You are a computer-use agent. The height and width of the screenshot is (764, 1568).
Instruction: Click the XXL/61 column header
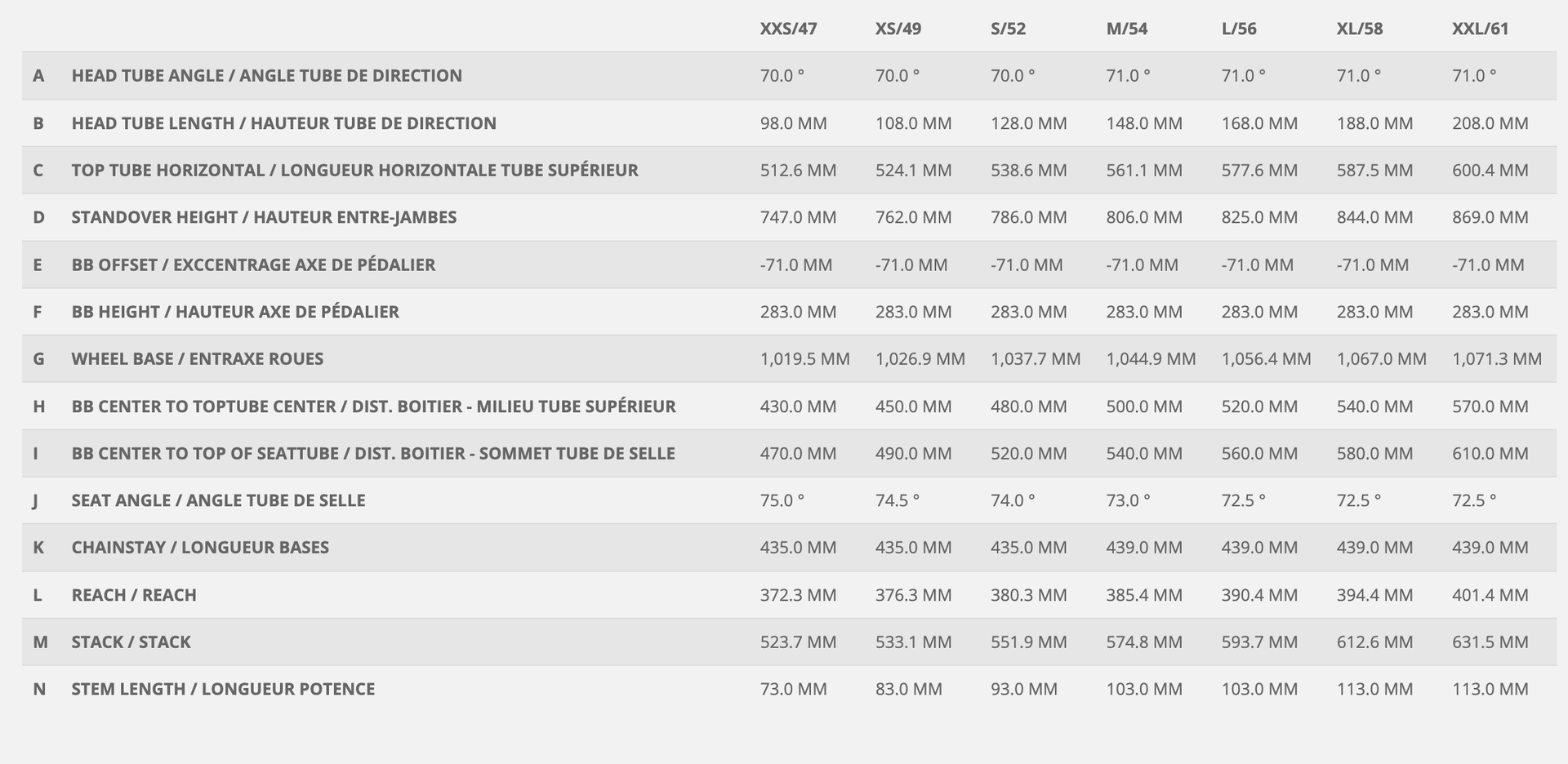[1480, 29]
